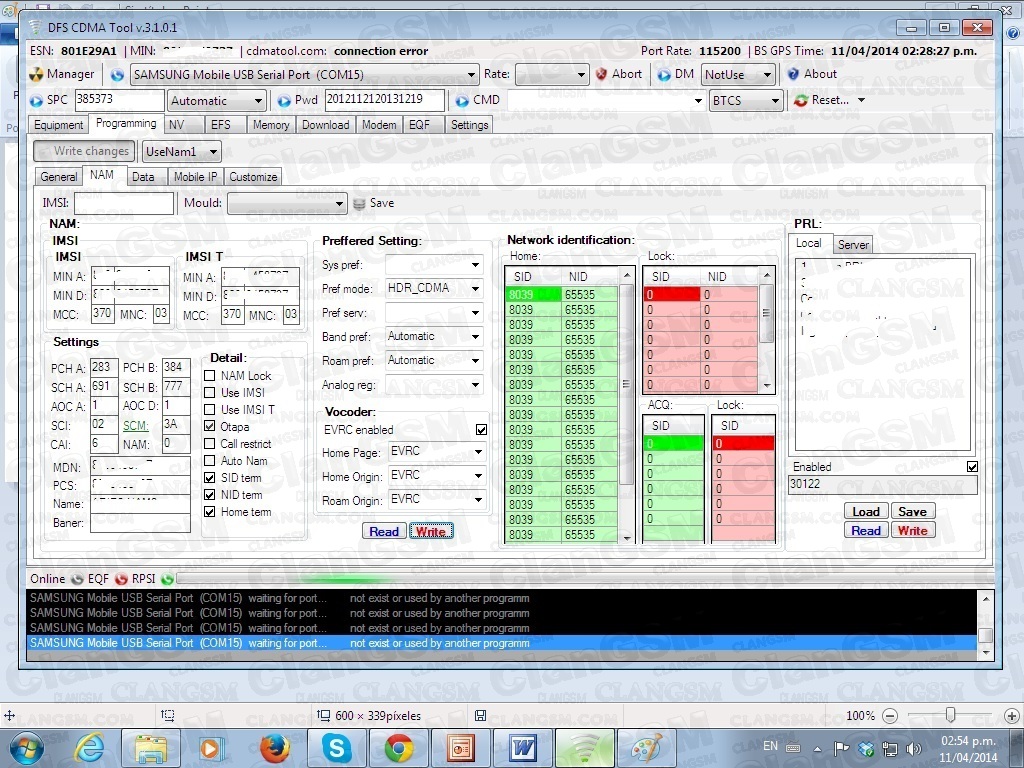Viewport: 1024px width, 768px height.
Task: Click the volume speaker tray icon
Action: coord(914,748)
